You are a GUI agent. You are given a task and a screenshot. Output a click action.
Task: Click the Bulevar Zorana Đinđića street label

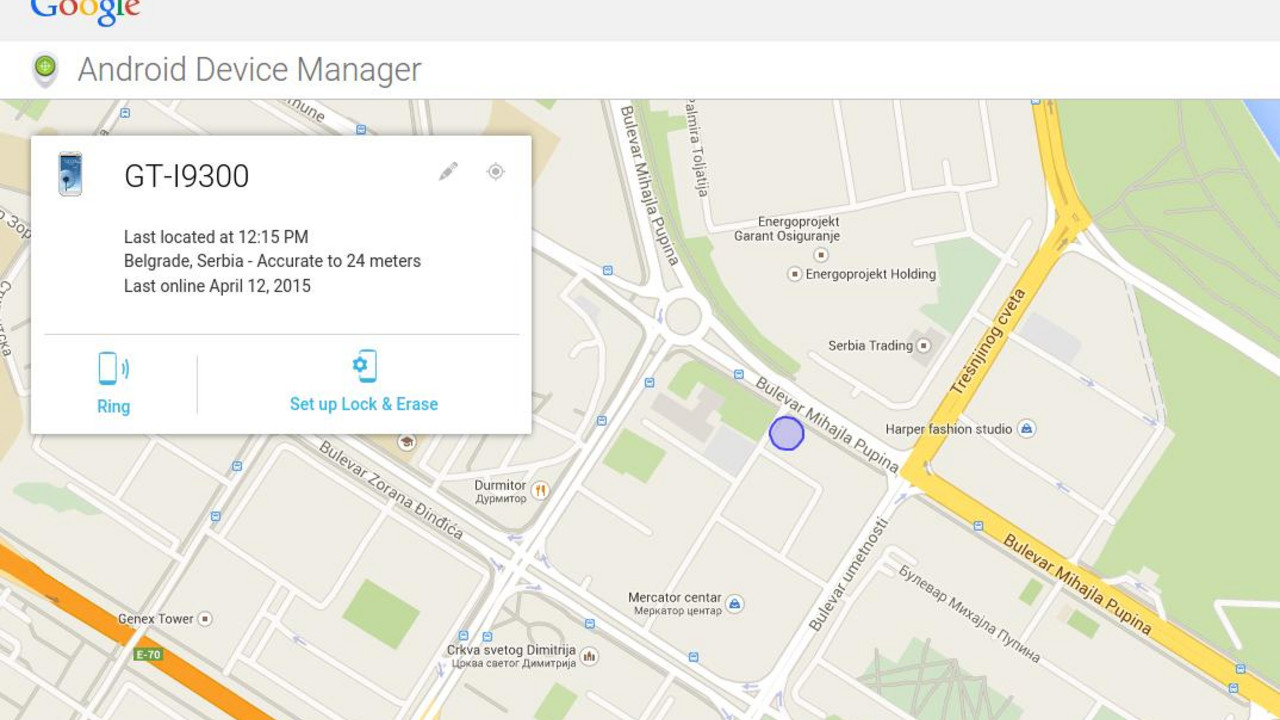pos(391,490)
